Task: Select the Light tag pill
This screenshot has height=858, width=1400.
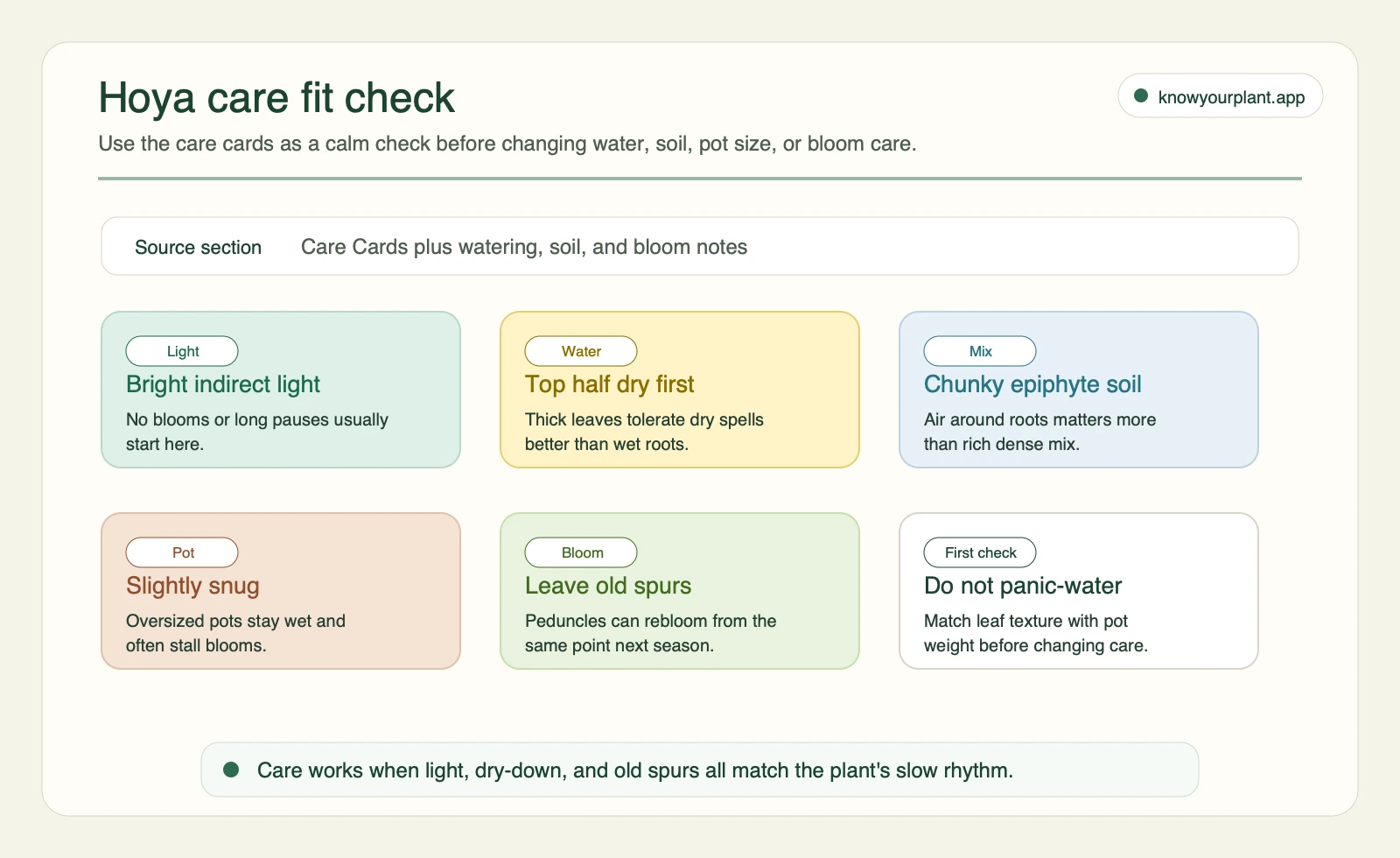Action: (182, 351)
